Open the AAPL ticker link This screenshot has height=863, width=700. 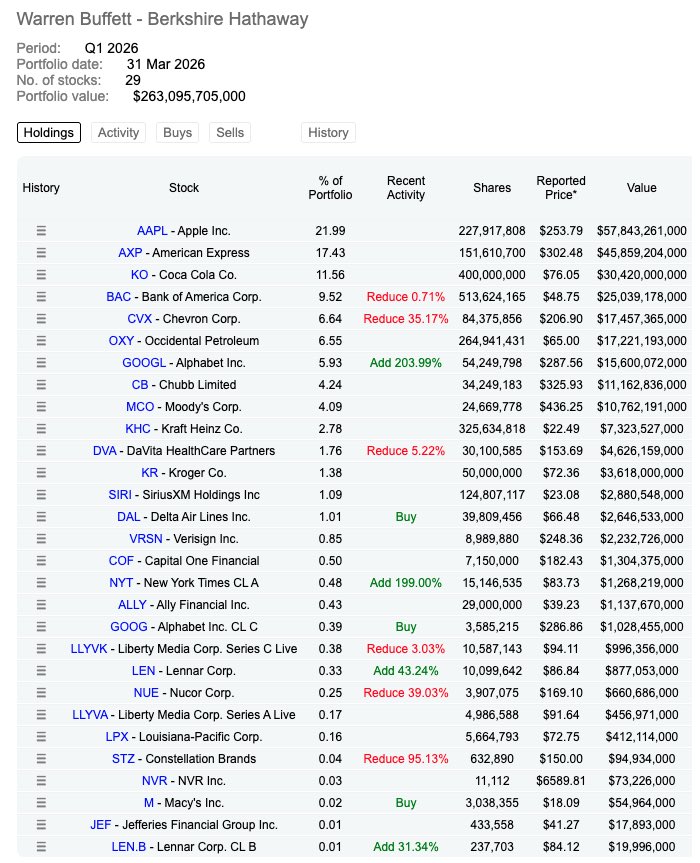152,231
